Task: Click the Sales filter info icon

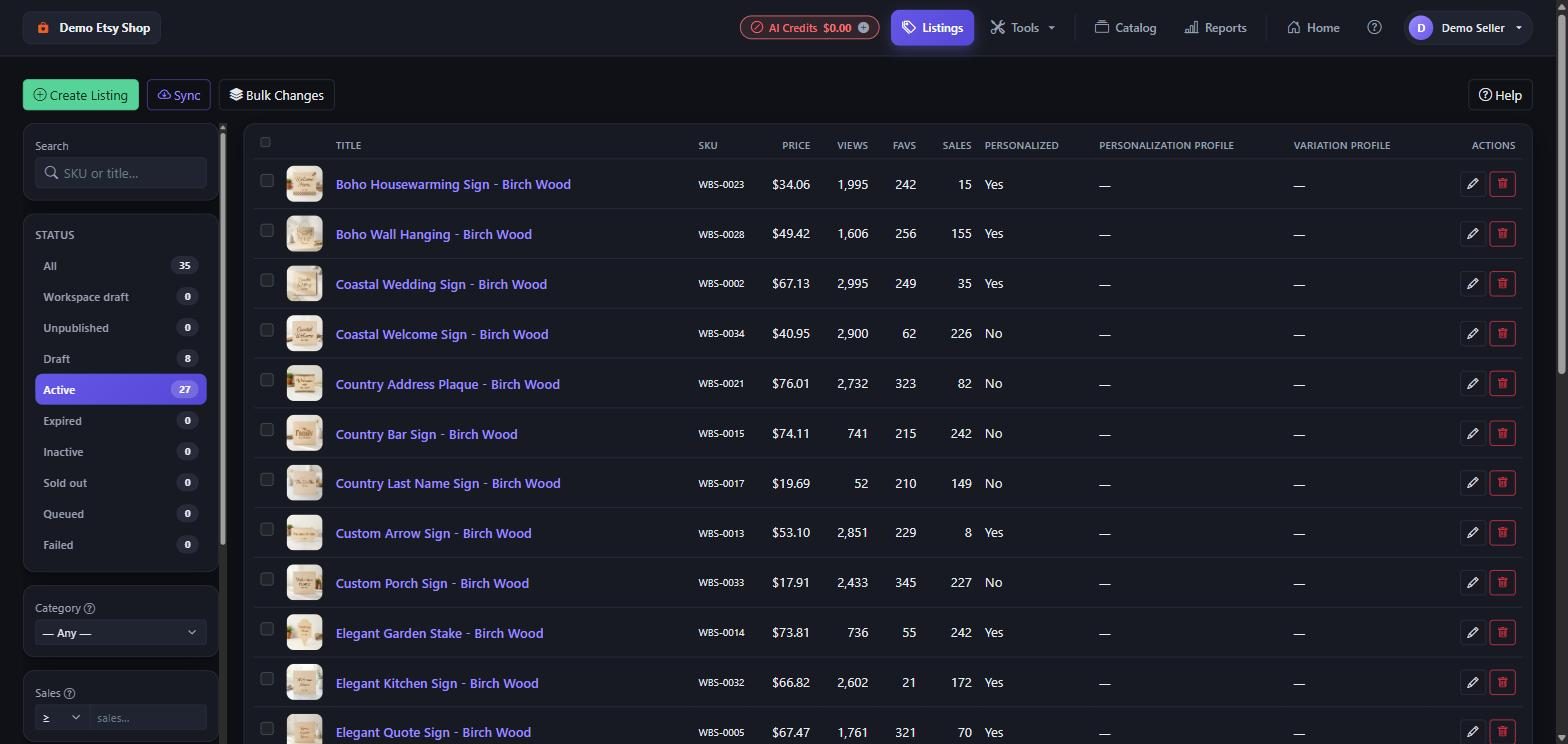Action: pyautogui.click(x=69, y=693)
